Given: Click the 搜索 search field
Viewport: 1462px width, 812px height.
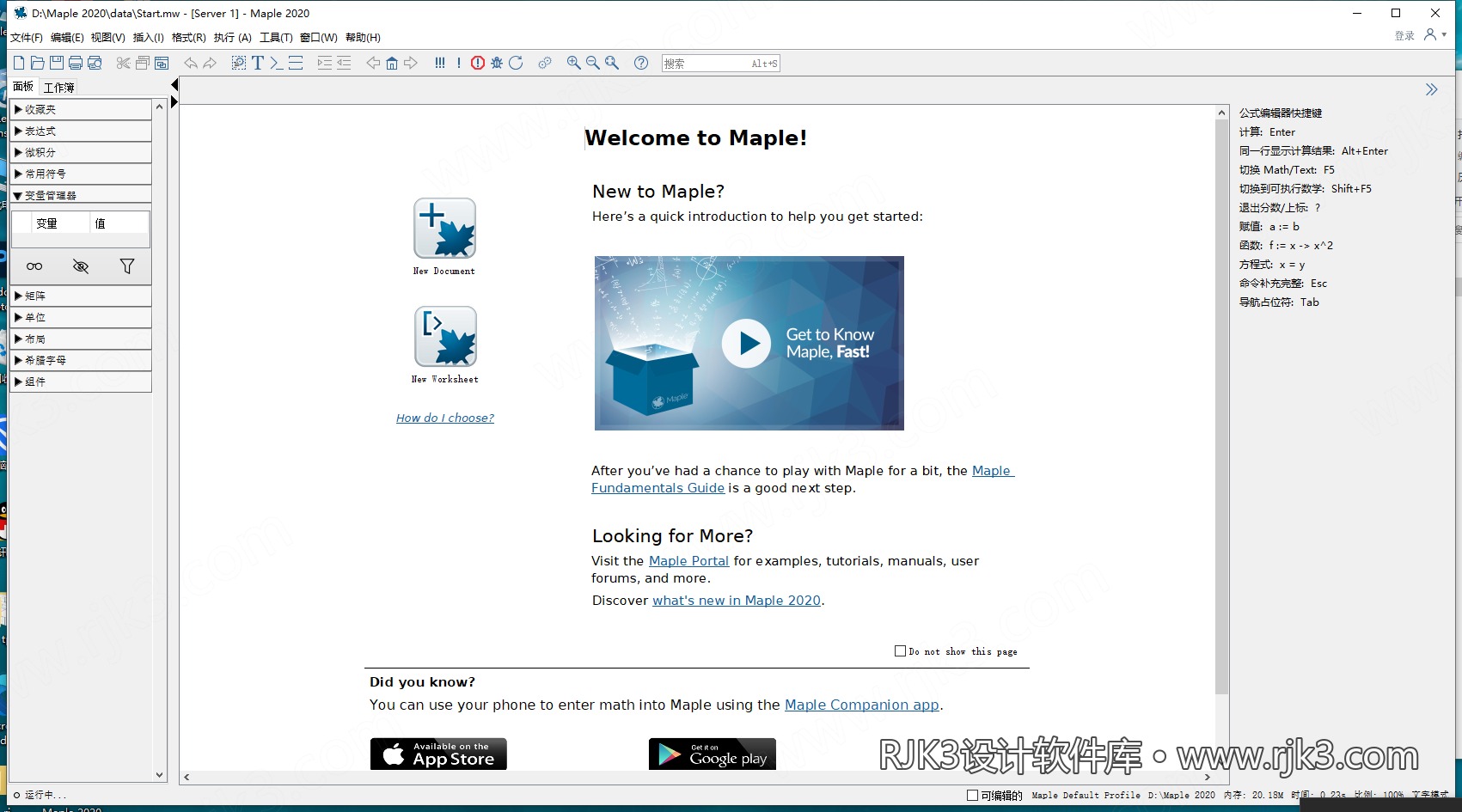Looking at the screenshot, I should tap(720, 64).
